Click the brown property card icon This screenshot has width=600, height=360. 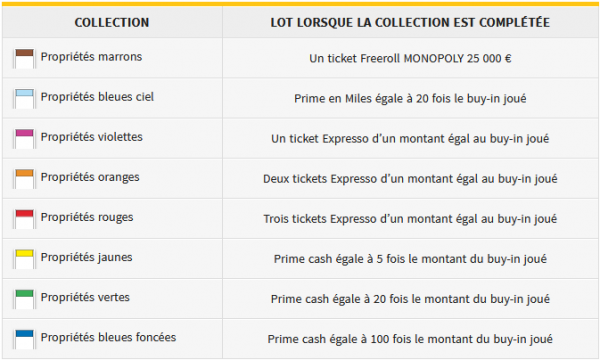(24, 59)
